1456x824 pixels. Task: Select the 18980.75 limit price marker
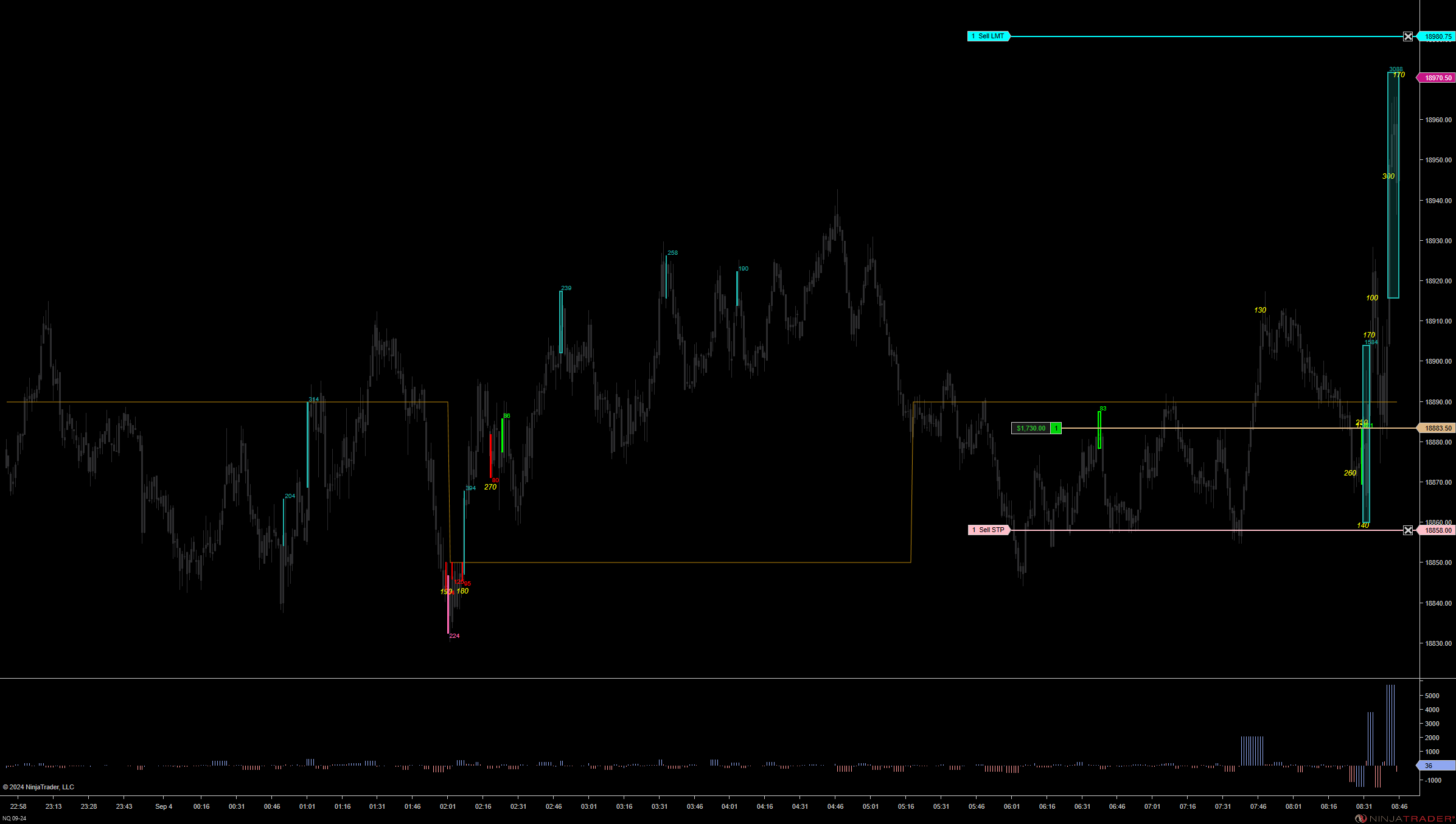point(1437,36)
